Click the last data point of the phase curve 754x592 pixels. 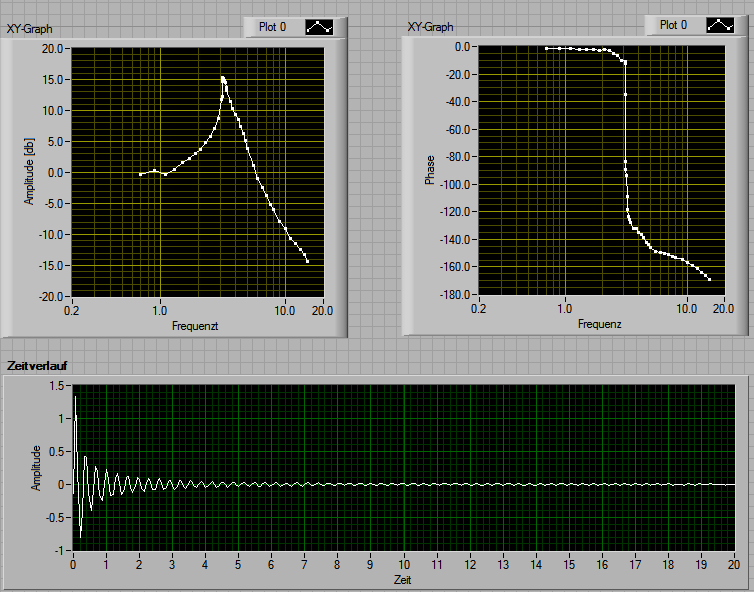click(x=709, y=279)
